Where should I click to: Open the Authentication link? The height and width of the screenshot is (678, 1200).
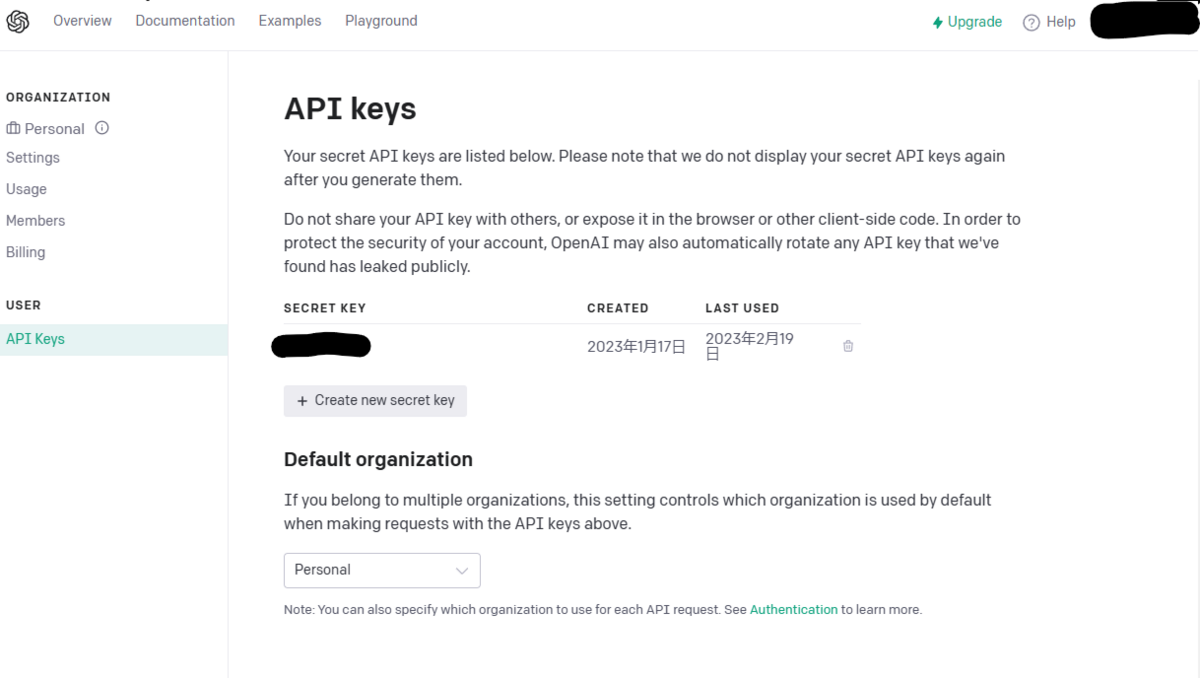tap(793, 609)
